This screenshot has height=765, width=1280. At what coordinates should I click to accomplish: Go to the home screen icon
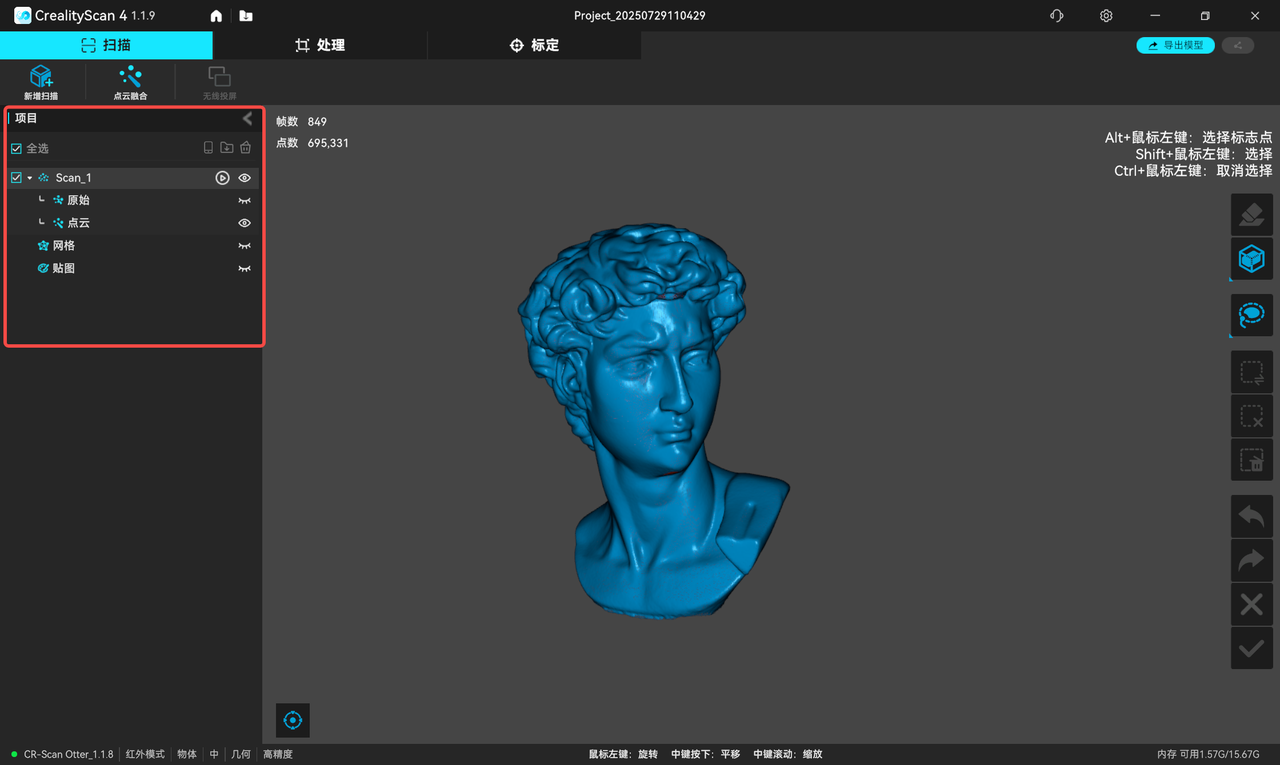coord(216,16)
